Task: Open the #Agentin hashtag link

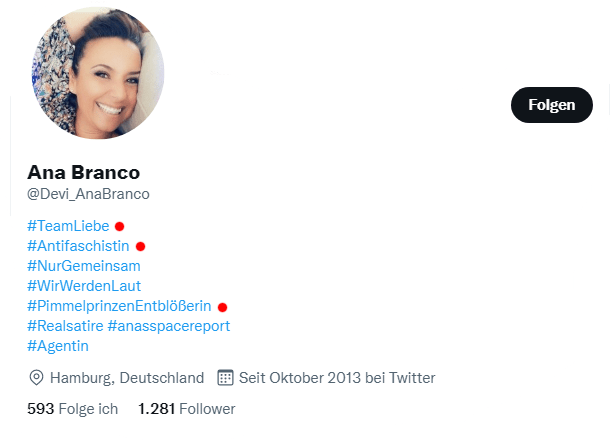Action: tap(58, 346)
